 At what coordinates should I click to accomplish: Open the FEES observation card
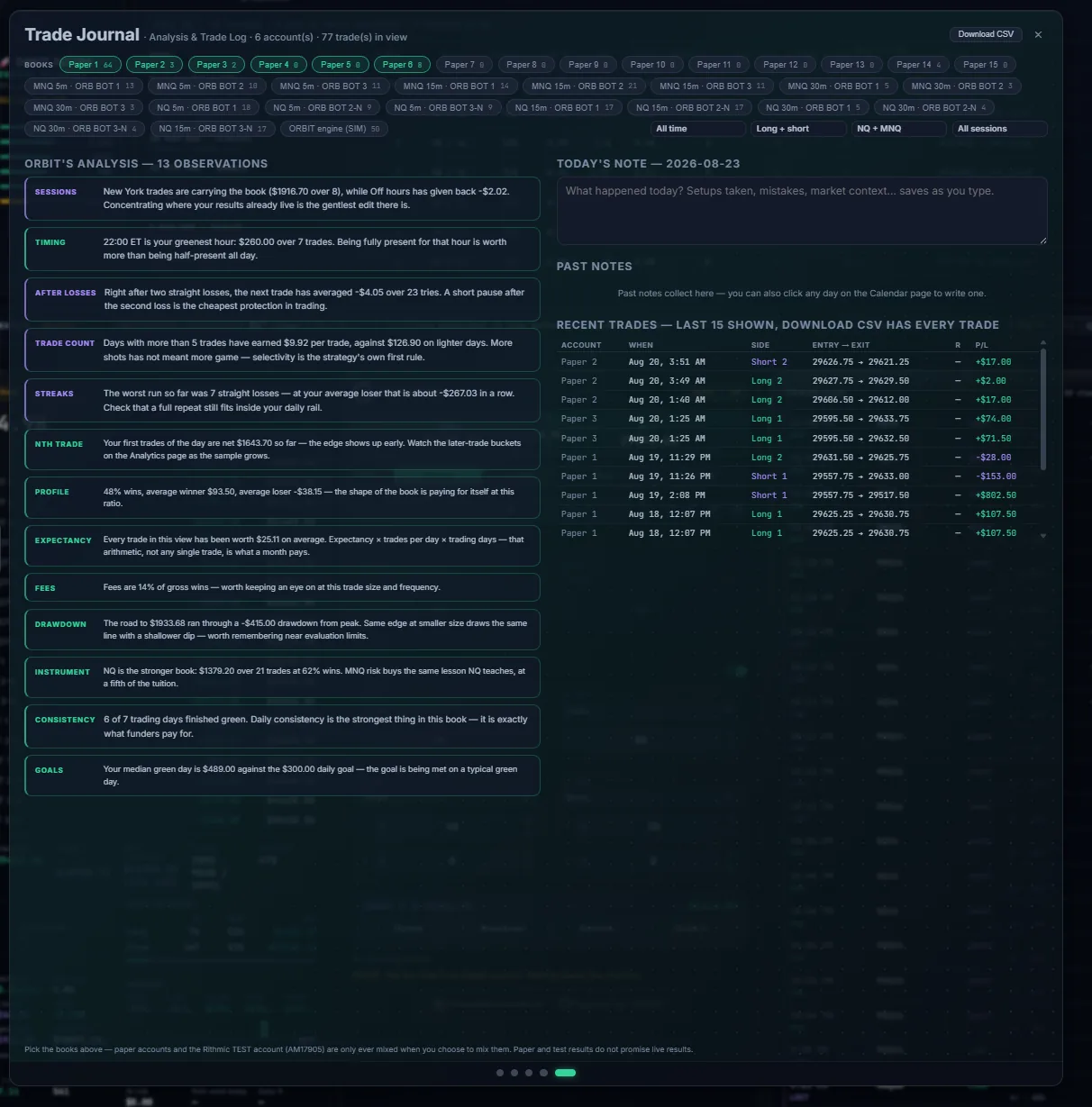(x=282, y=587)
